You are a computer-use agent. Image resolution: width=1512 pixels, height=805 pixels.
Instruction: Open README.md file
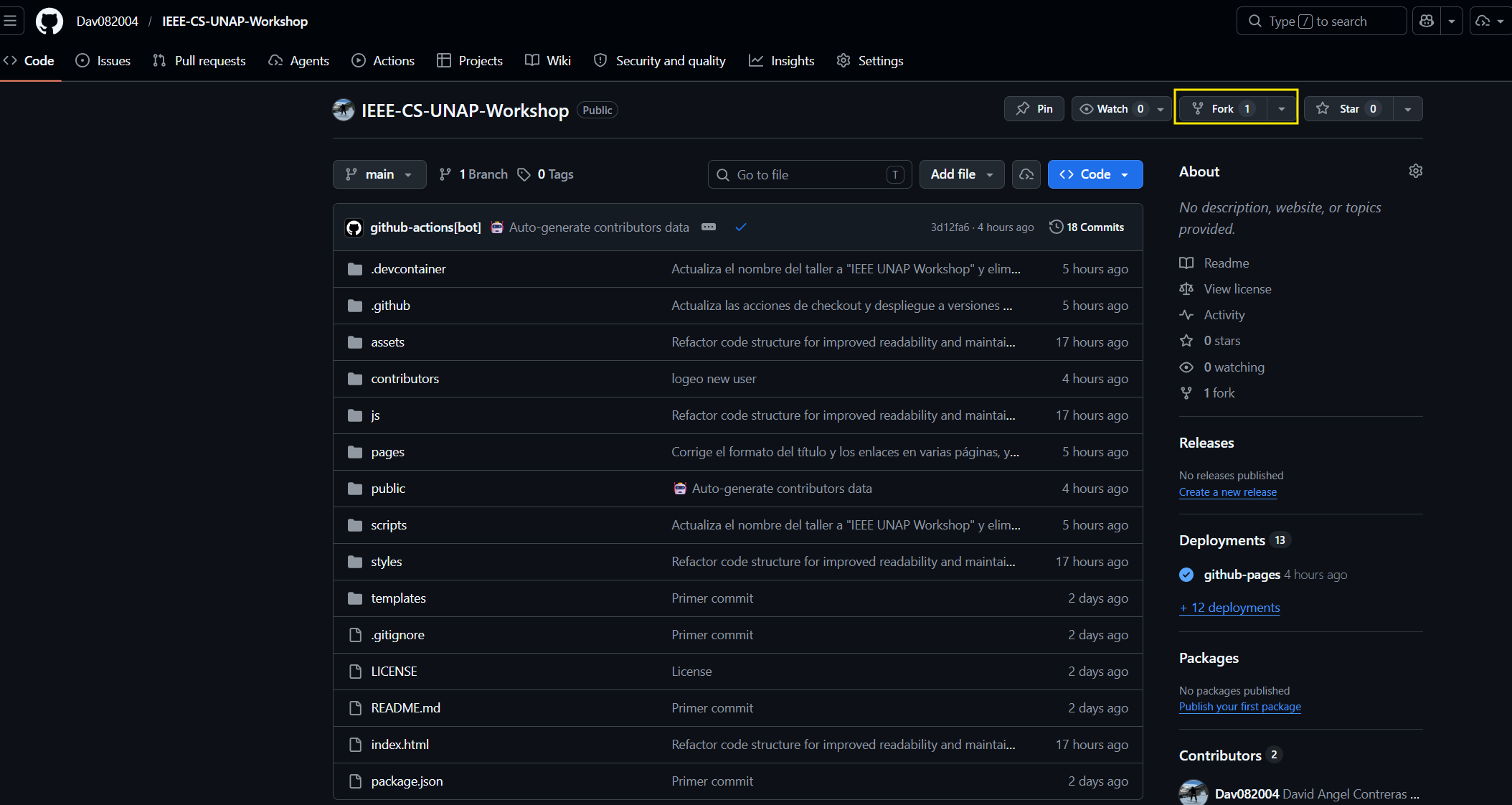point(406,707)
